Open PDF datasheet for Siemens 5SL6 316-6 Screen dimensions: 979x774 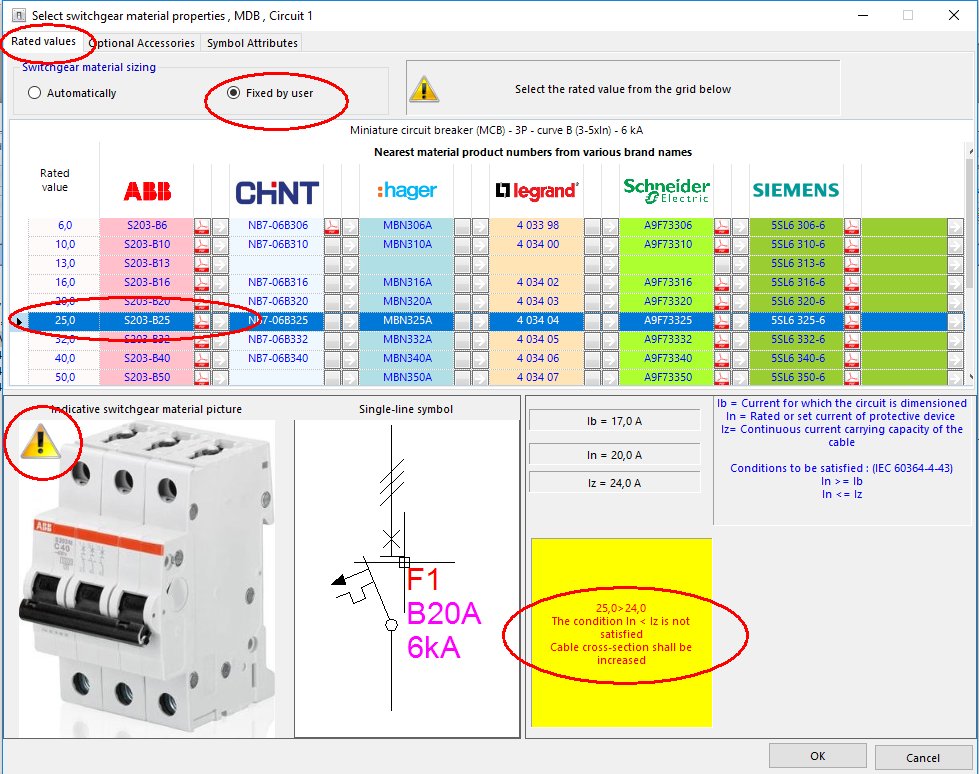click(x=851, y=283)
